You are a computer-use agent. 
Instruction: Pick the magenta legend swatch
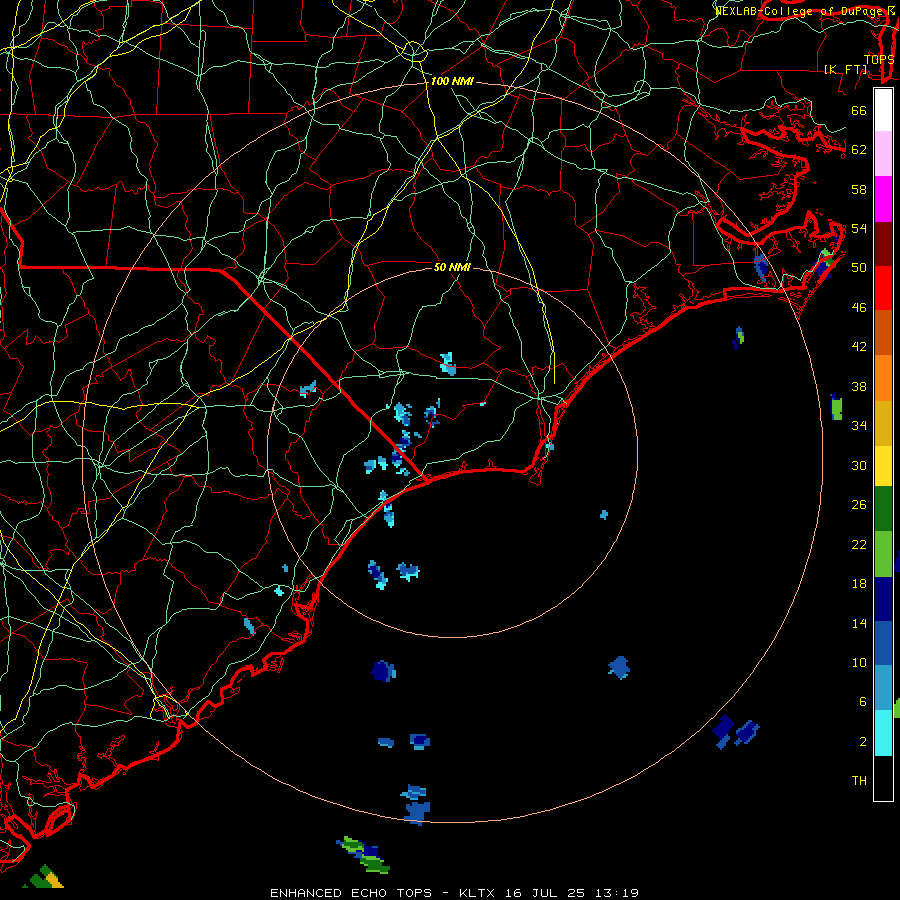(883, 199)
